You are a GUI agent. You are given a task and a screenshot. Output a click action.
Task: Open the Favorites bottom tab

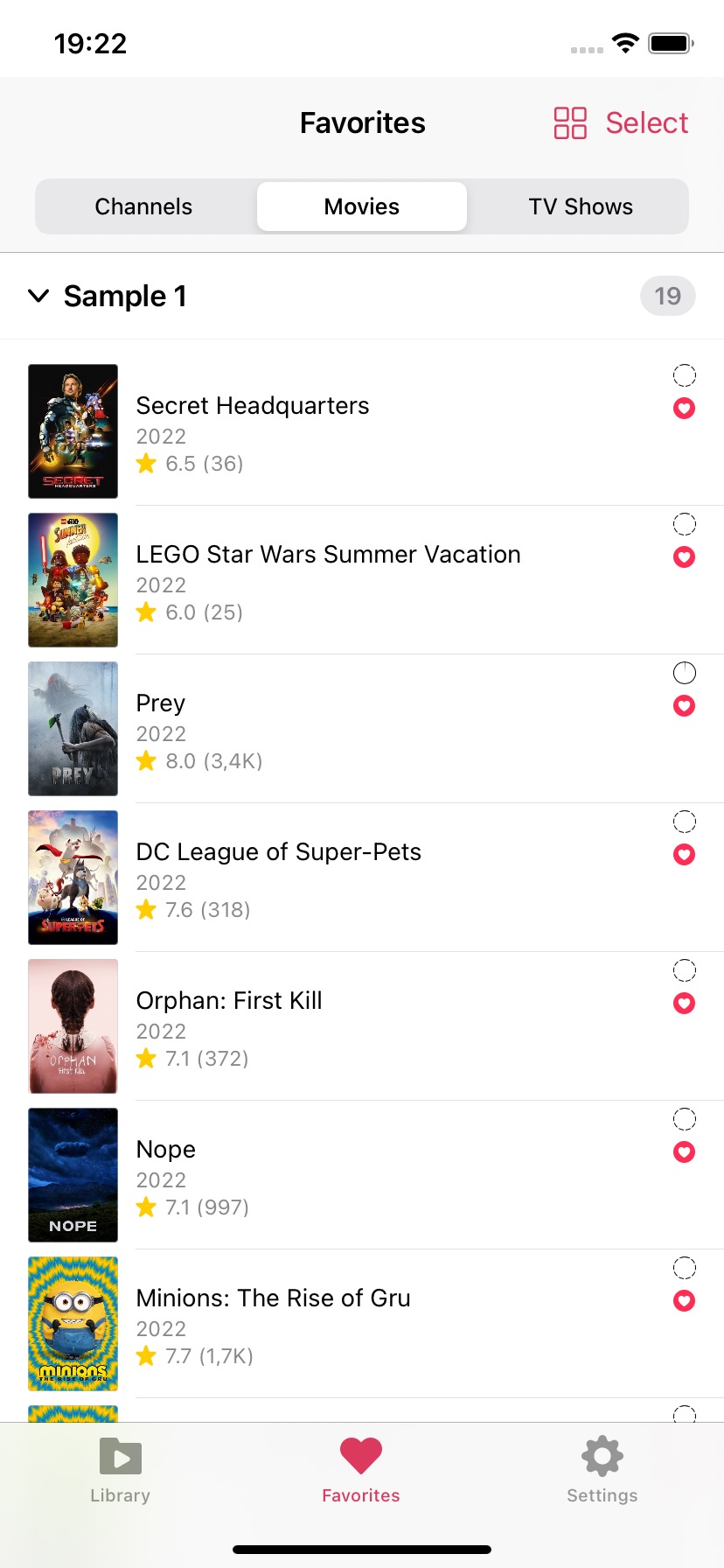click(361, 1470)
